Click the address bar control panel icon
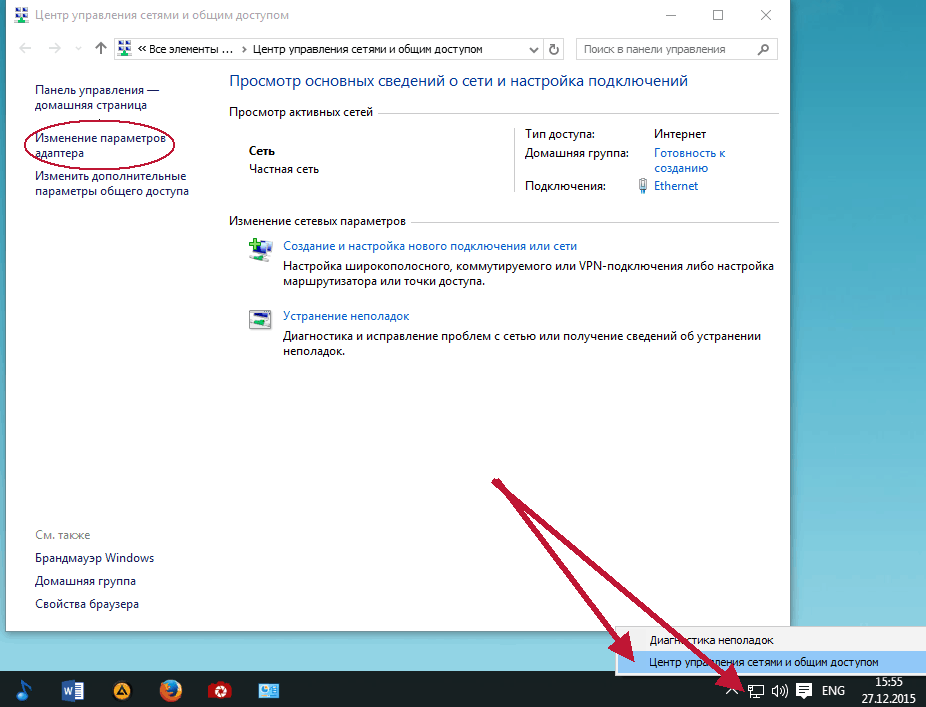 pyautogui.click(x=124, y=48)
